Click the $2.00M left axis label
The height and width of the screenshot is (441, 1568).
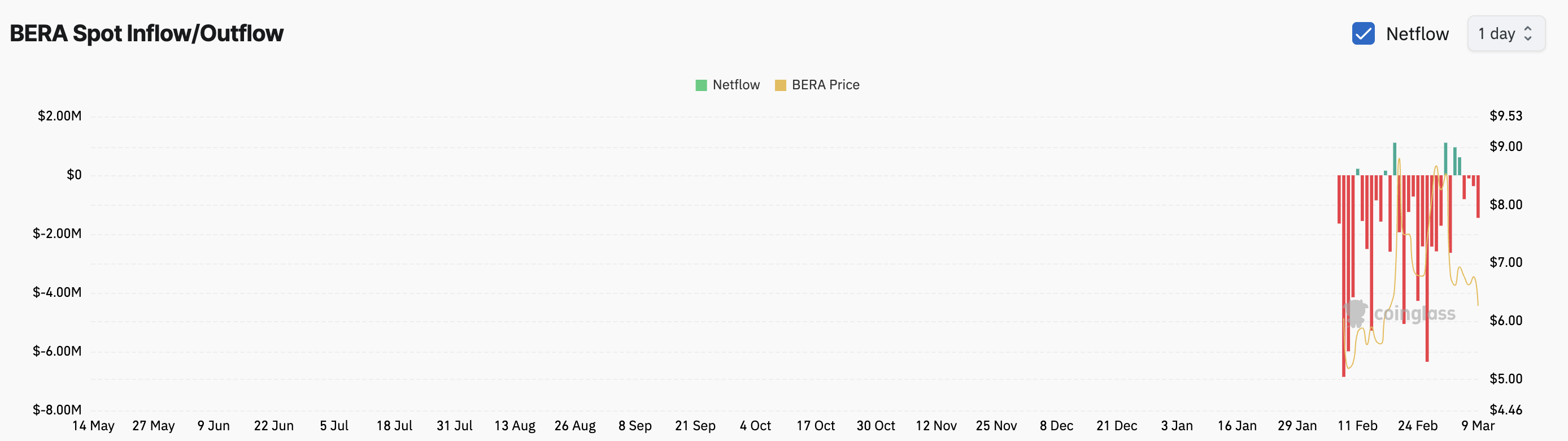(59, 116)
